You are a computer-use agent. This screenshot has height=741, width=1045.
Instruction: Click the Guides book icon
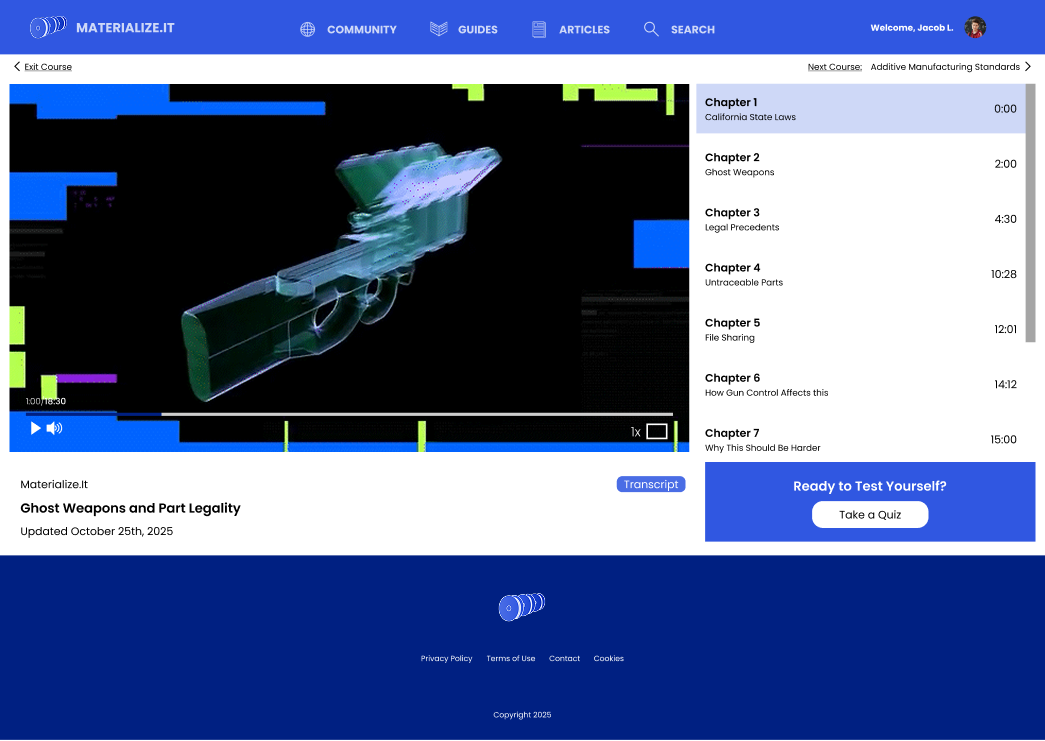pyautogui.click(x=438, y=29)
